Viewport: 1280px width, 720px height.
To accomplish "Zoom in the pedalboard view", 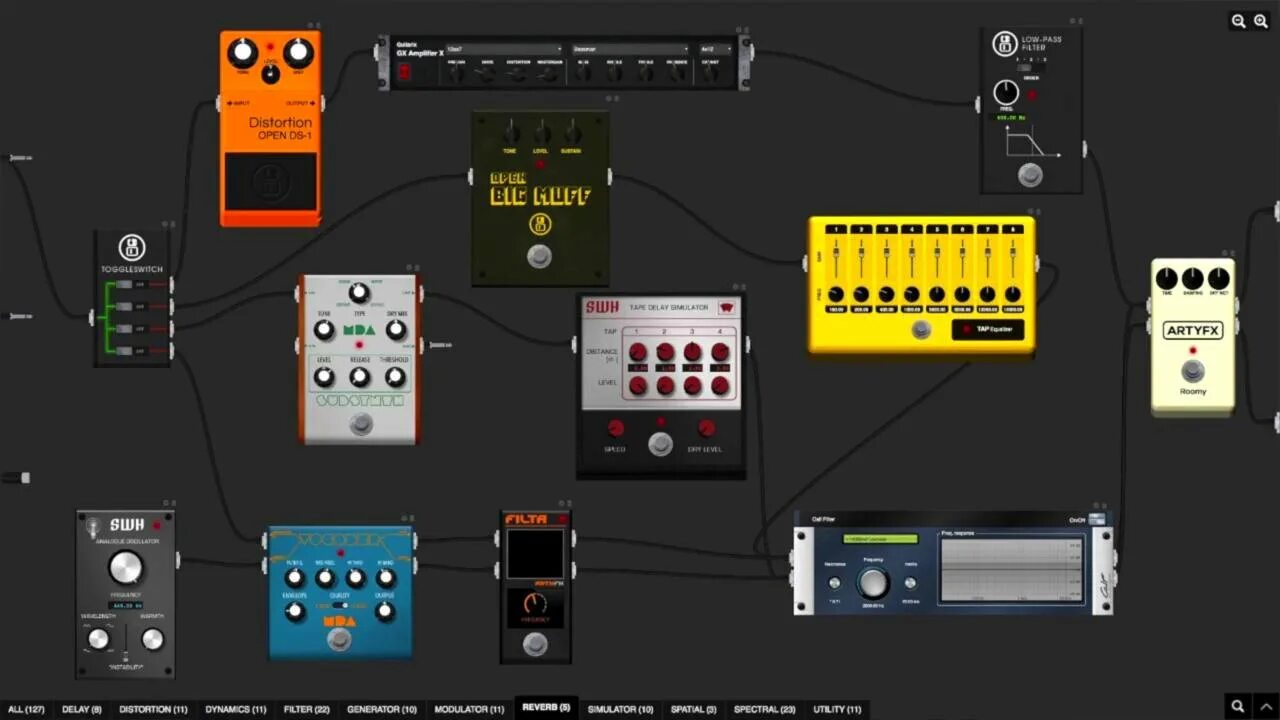I will pos(1261,21).
